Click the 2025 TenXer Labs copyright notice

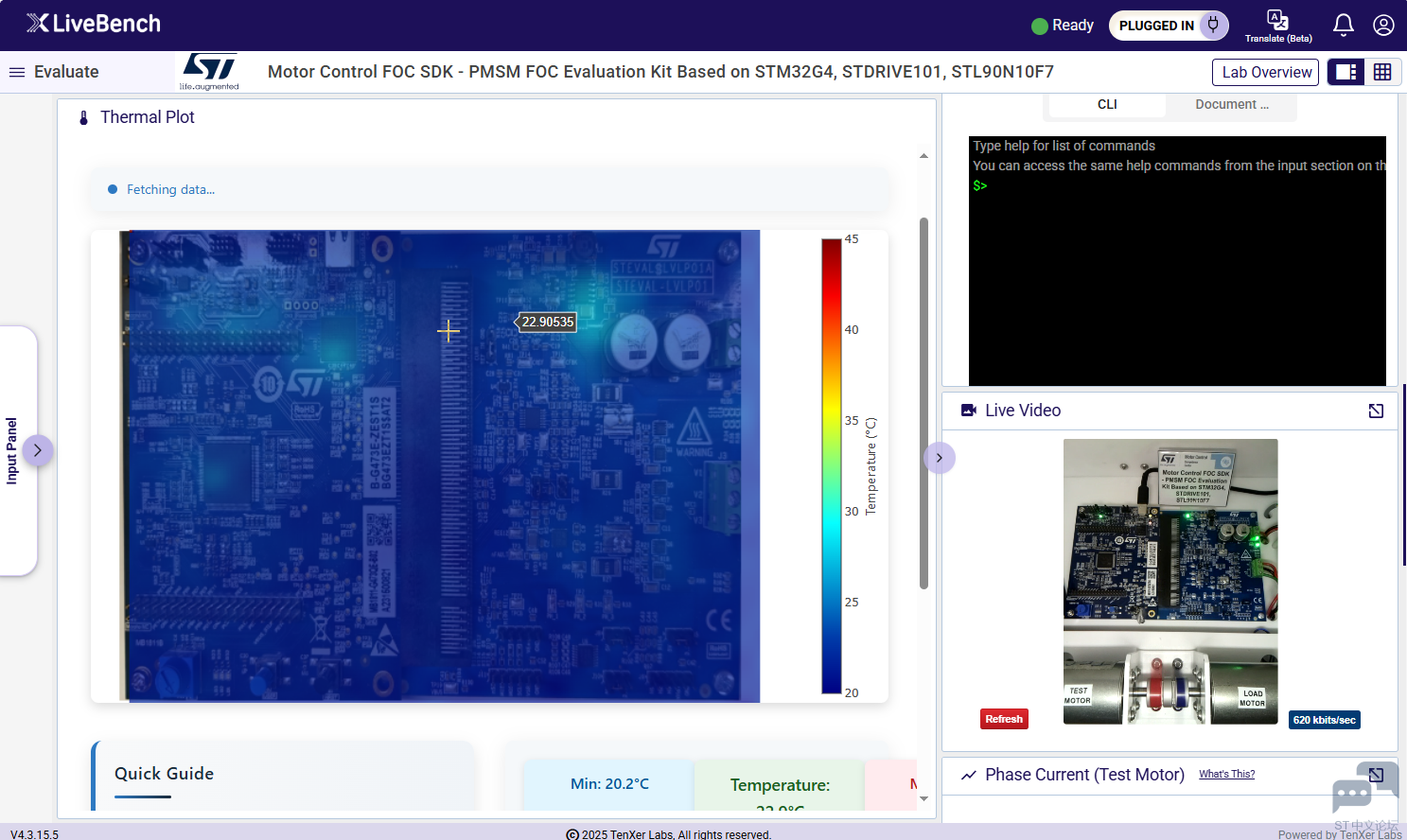[668, 834]
